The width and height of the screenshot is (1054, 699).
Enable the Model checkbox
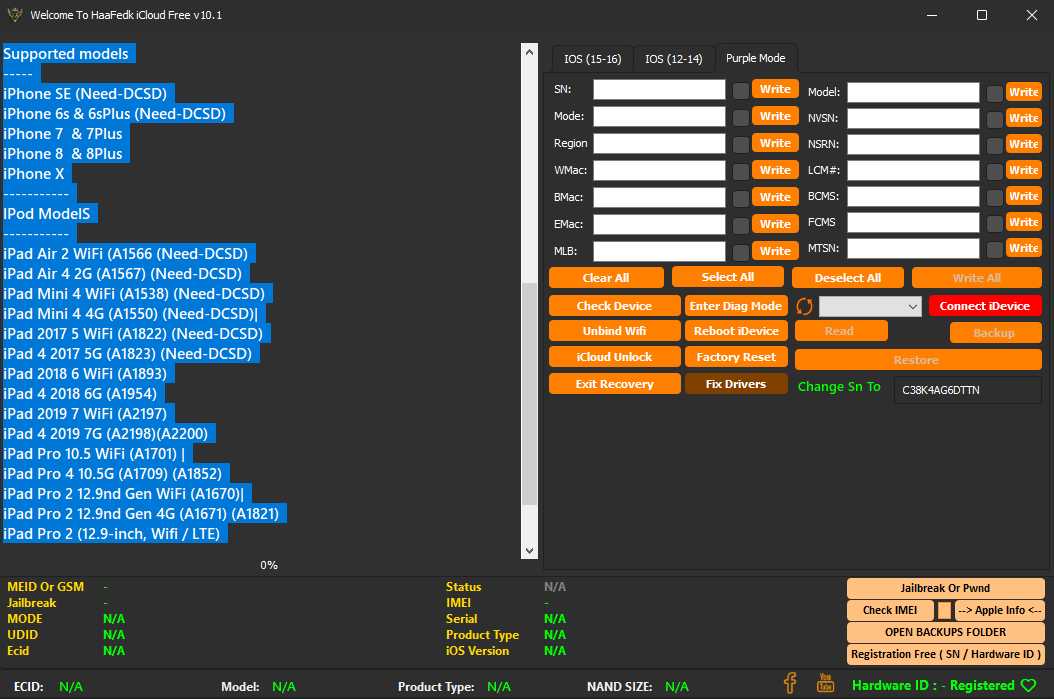[995, 93]
